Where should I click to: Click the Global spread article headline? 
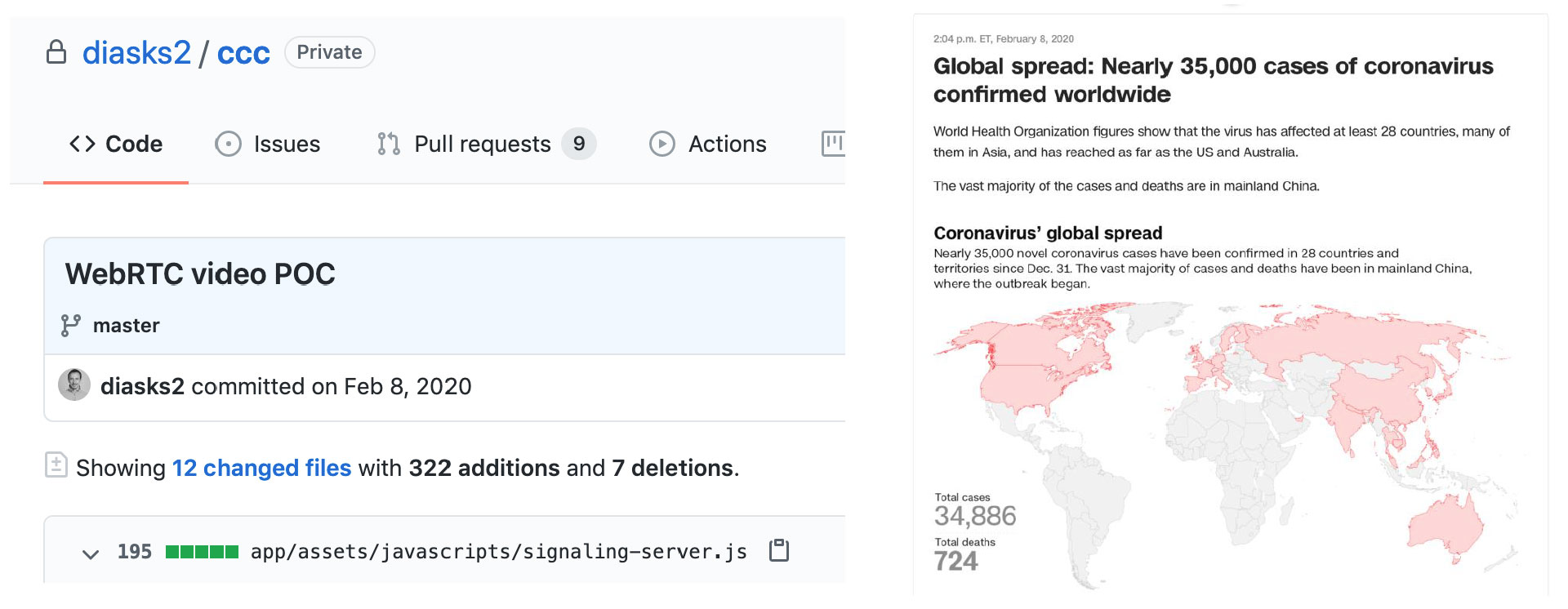pos(1213,80)
